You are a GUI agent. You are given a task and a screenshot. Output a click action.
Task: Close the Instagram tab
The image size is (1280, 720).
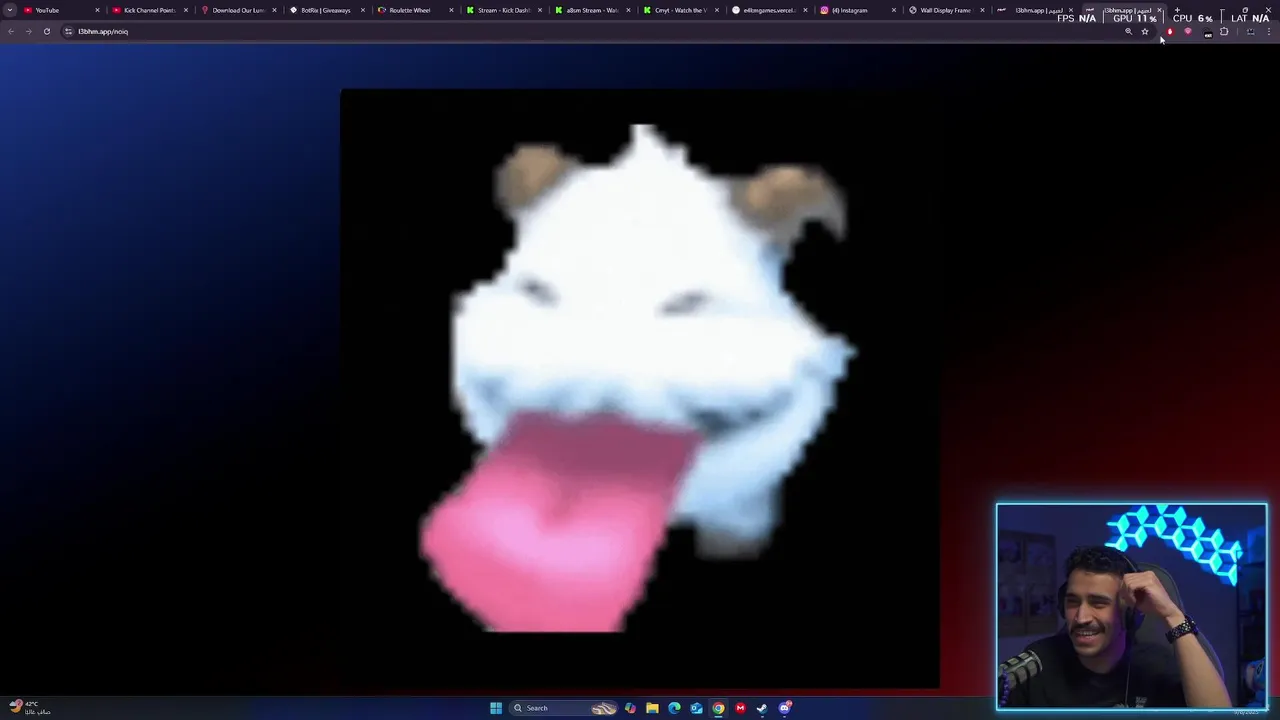893,10
